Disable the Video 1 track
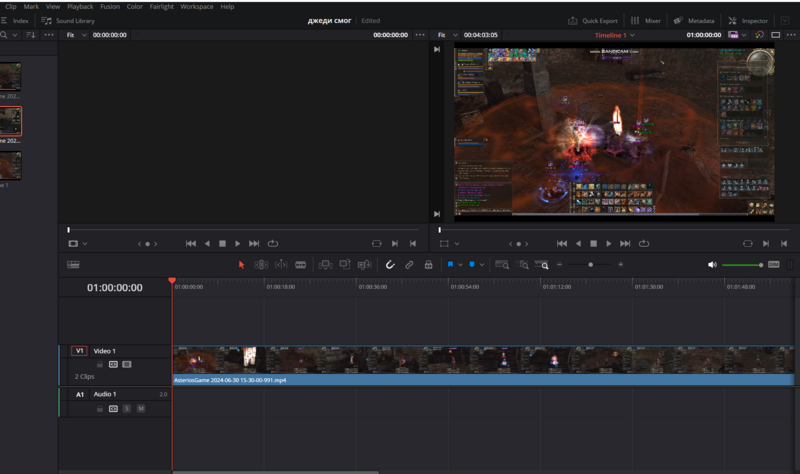 pyautogui.click(x=127, y=364)
